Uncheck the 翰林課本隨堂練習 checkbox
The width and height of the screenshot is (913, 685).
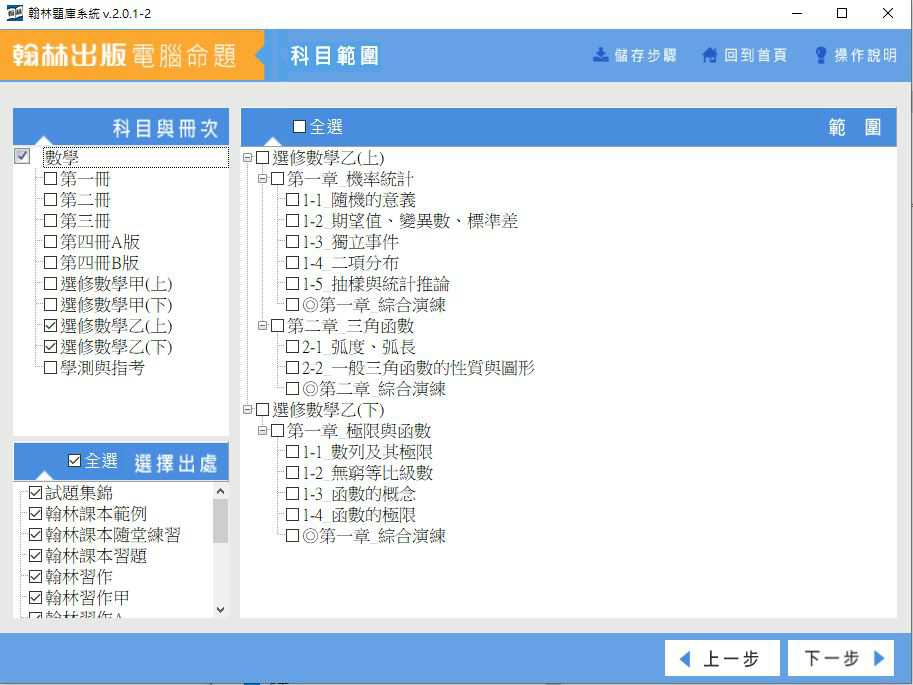point(36,535)
